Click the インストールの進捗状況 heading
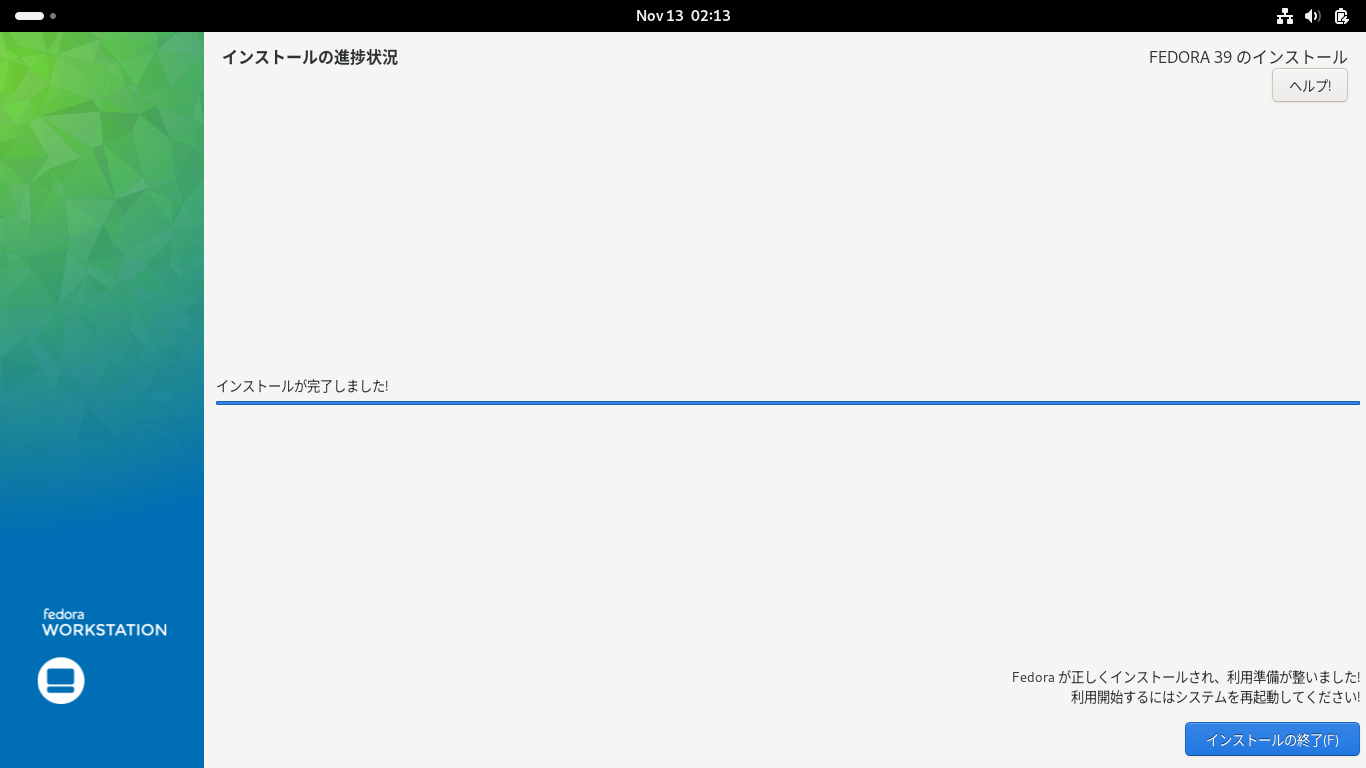Image resolution: width=1366 pixels, height=768 pixels. tap(310, 57)
